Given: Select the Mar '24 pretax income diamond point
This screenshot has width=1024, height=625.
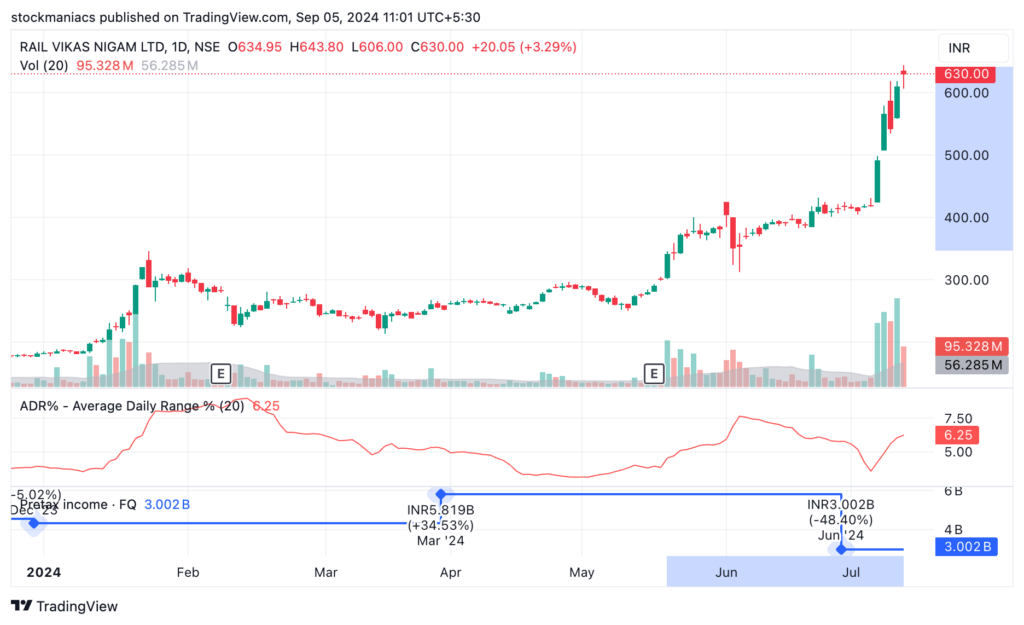Looking at the screenshot, I should point(441,494).
